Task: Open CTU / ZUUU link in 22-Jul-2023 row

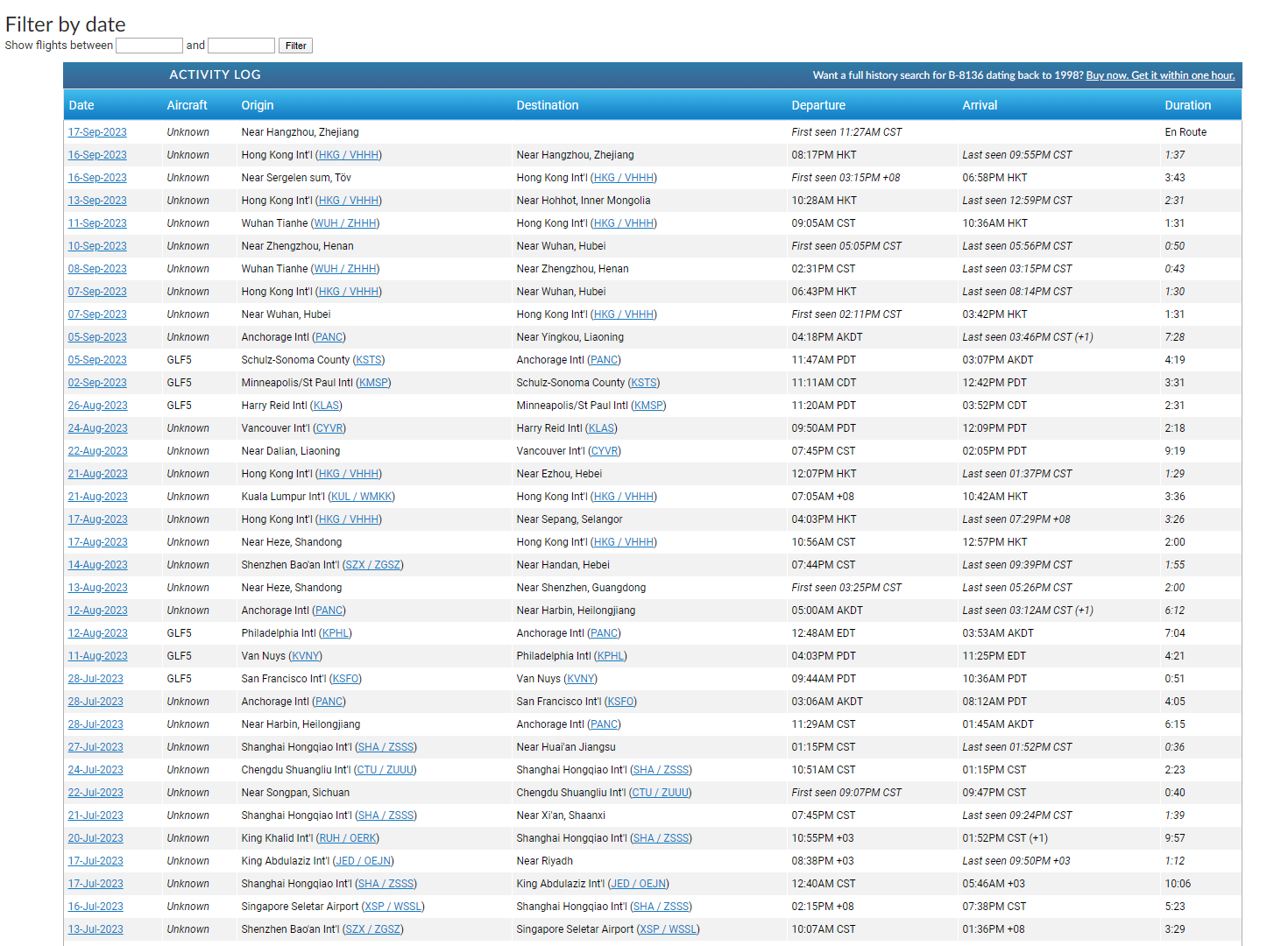Action: click(x=661, y=793)
